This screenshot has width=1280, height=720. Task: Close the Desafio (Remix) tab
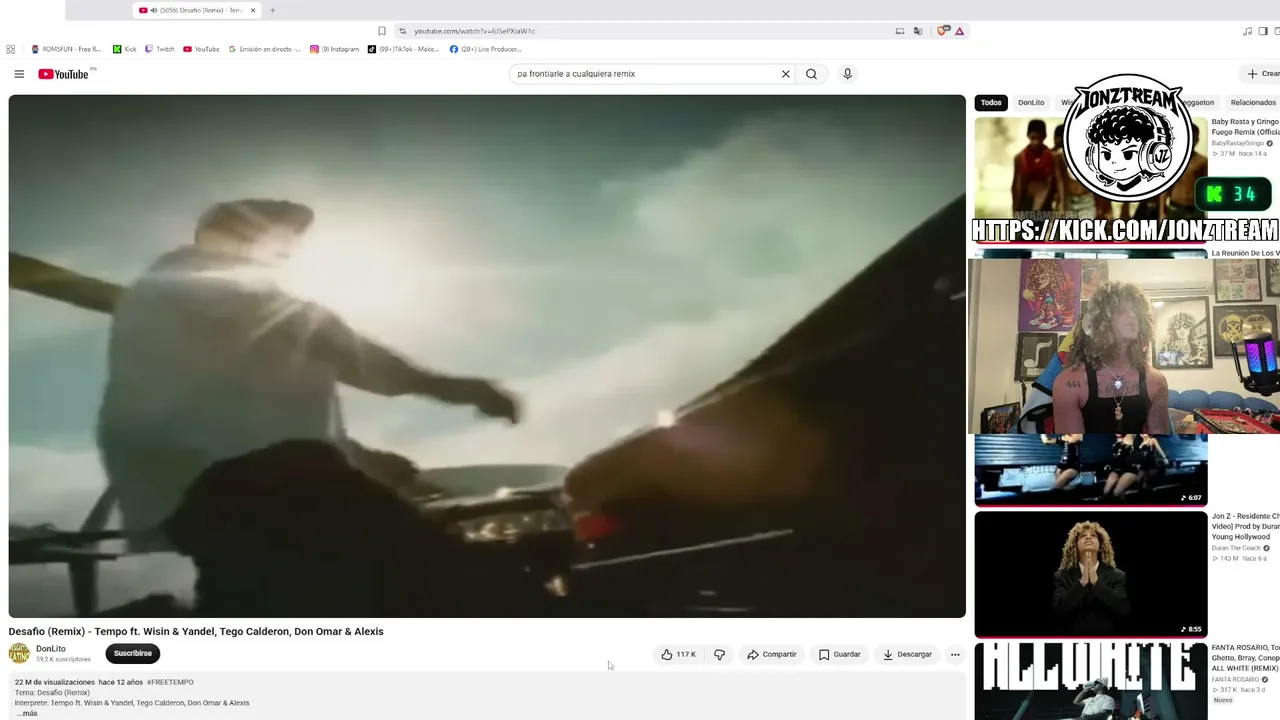(253, 10)
